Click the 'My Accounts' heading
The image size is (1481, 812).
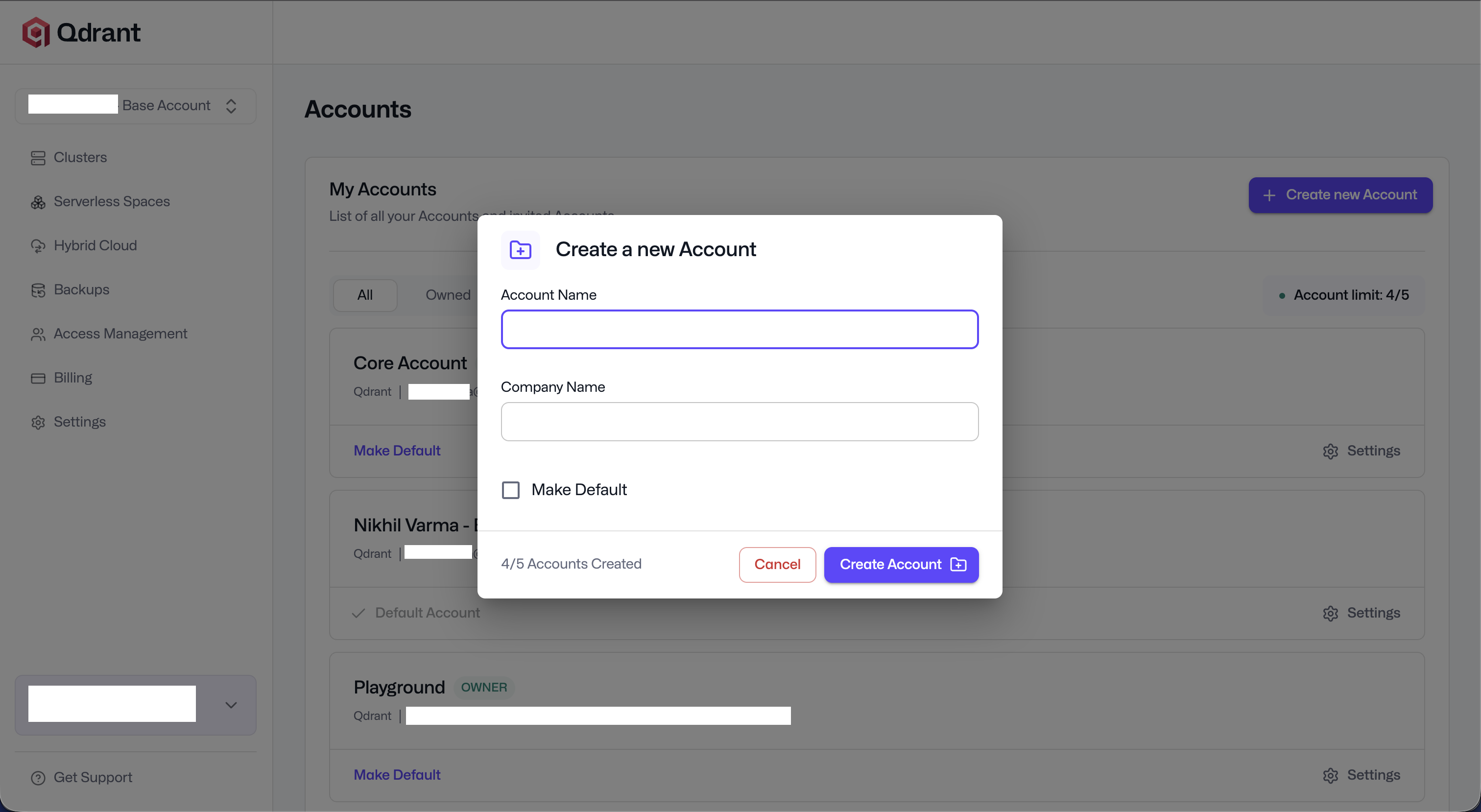[x=382, y=190]
